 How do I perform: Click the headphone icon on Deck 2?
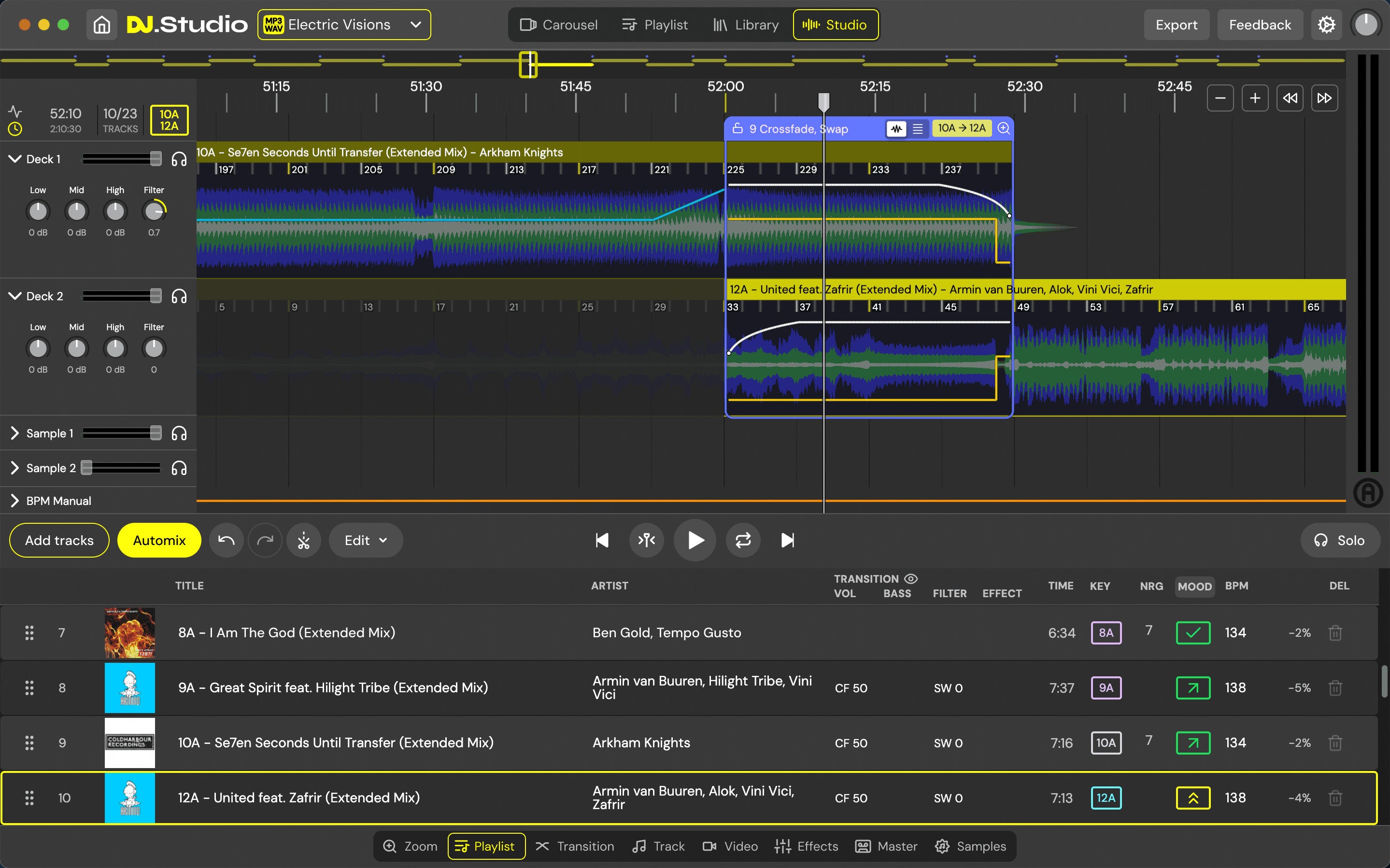click(x=179, y=295)
